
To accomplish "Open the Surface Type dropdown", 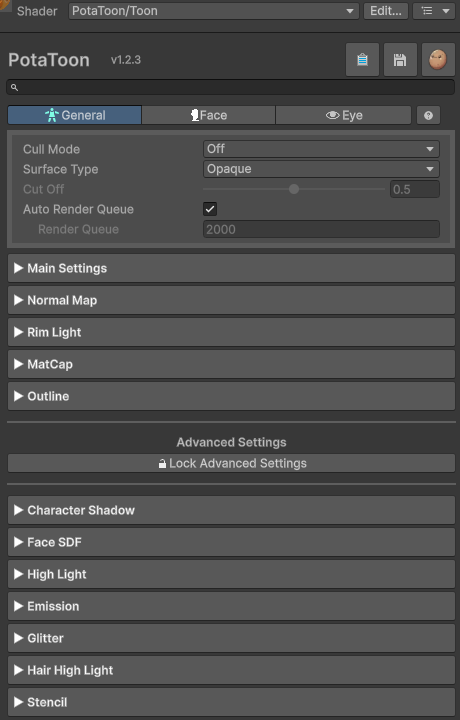I will tap(321, 169).
